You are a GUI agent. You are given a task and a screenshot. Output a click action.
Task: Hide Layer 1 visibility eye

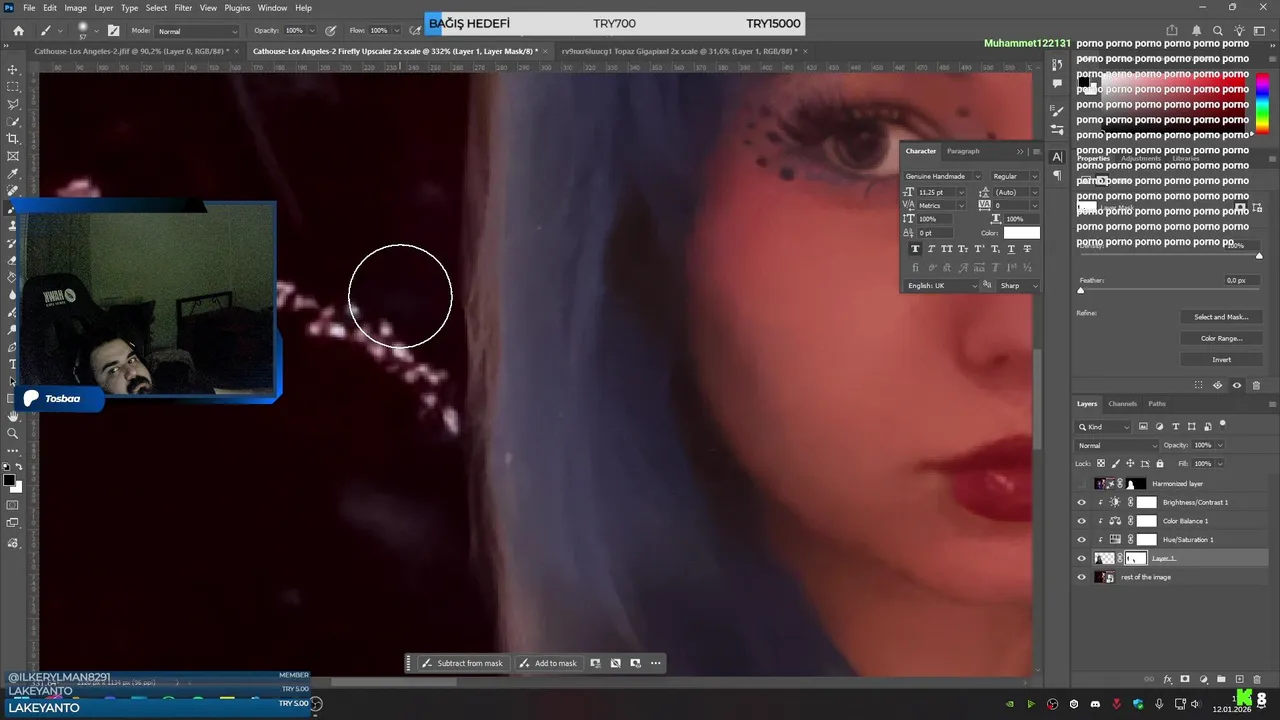1081,558
